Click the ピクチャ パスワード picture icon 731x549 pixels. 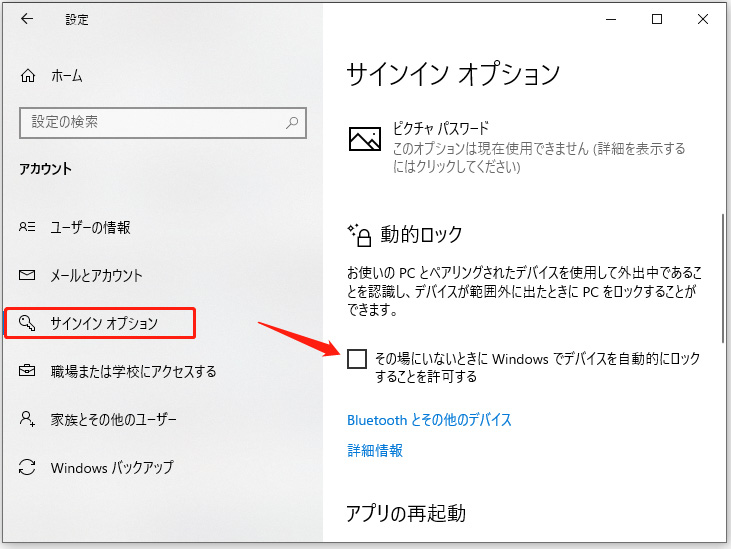pyautogui.click(x=365, y=139)
